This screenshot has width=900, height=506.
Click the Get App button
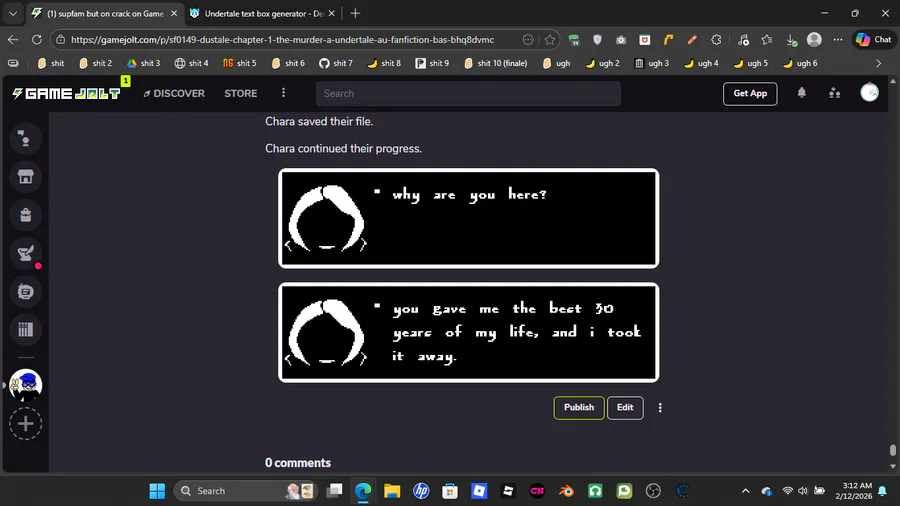click(750, 94)
